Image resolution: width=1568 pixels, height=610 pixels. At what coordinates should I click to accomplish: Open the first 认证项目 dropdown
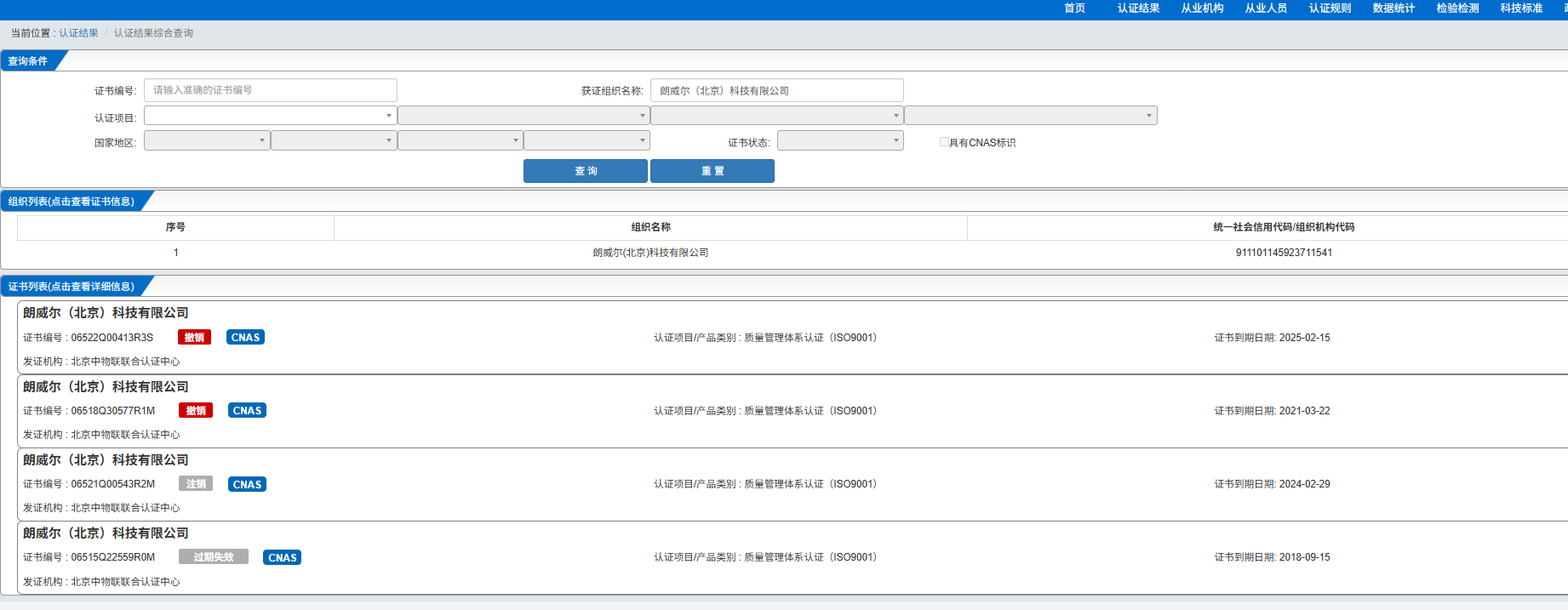tap(270, 116)
